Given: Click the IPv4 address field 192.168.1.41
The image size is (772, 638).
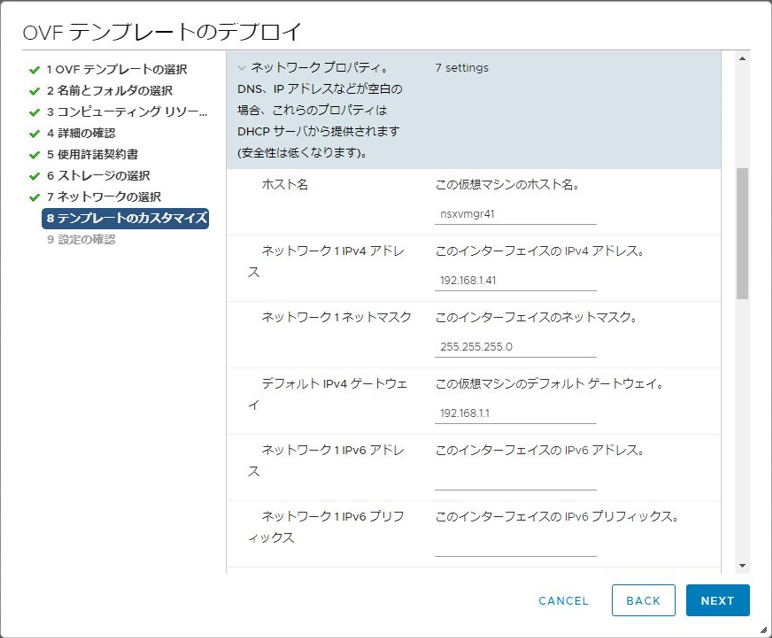Looking at the screenshot, I should [515, 281].
